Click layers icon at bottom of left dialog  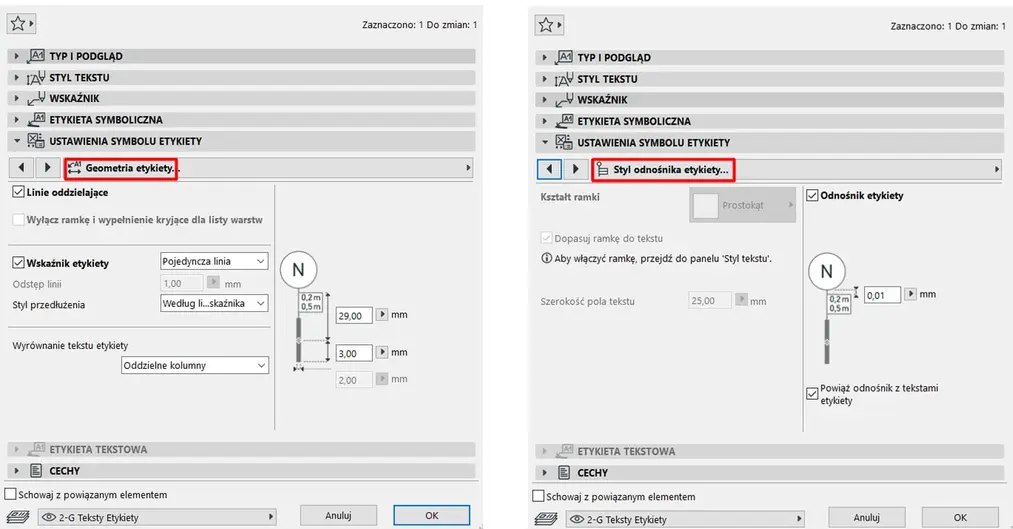coord(18,517)
